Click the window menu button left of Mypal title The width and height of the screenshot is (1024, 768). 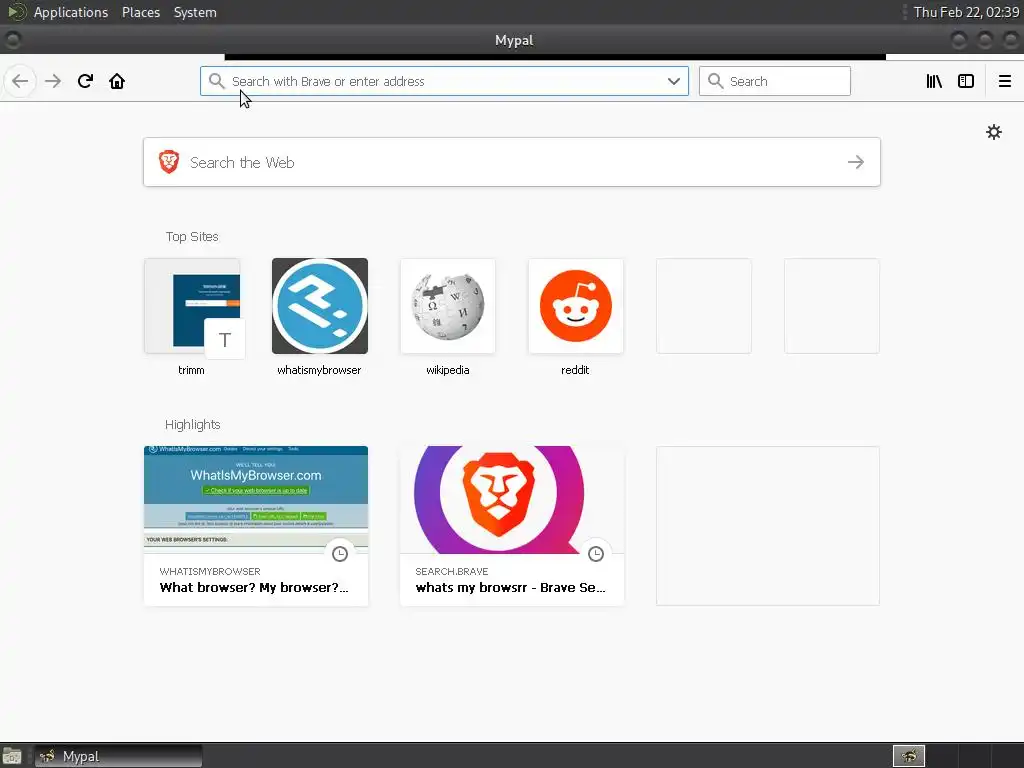coord(13,40)
